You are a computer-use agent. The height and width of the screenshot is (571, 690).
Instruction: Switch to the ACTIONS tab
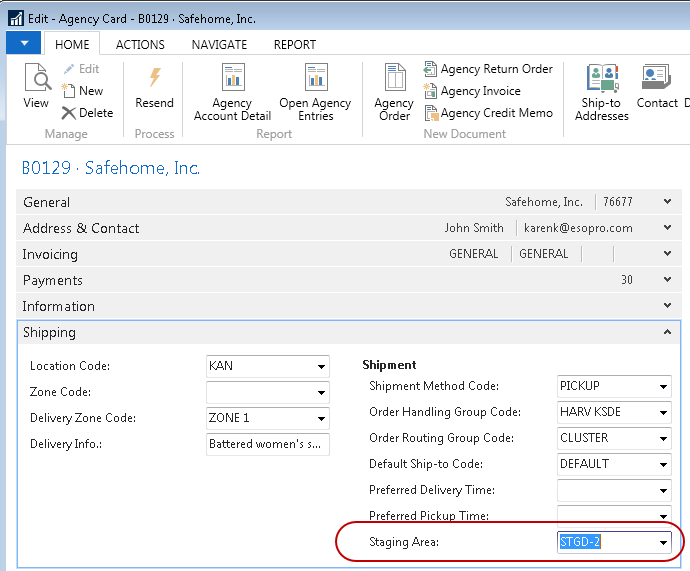click(140, 45)
